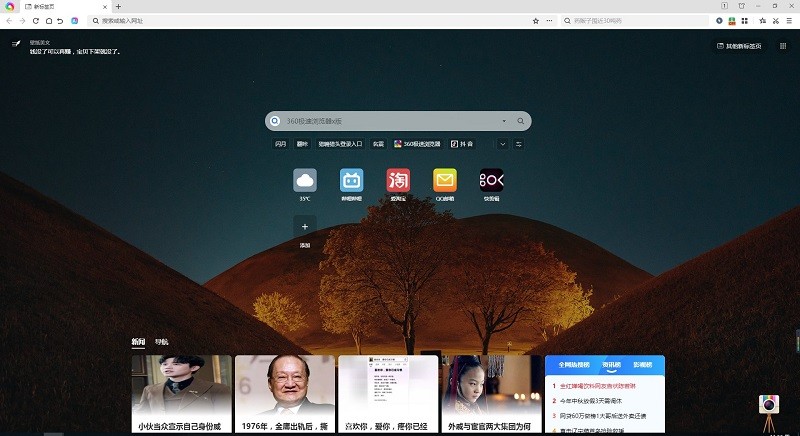This screenshot has width=800, height=436.
Task: Add a shortcut with 添加 plus tile
Action: 305,227
